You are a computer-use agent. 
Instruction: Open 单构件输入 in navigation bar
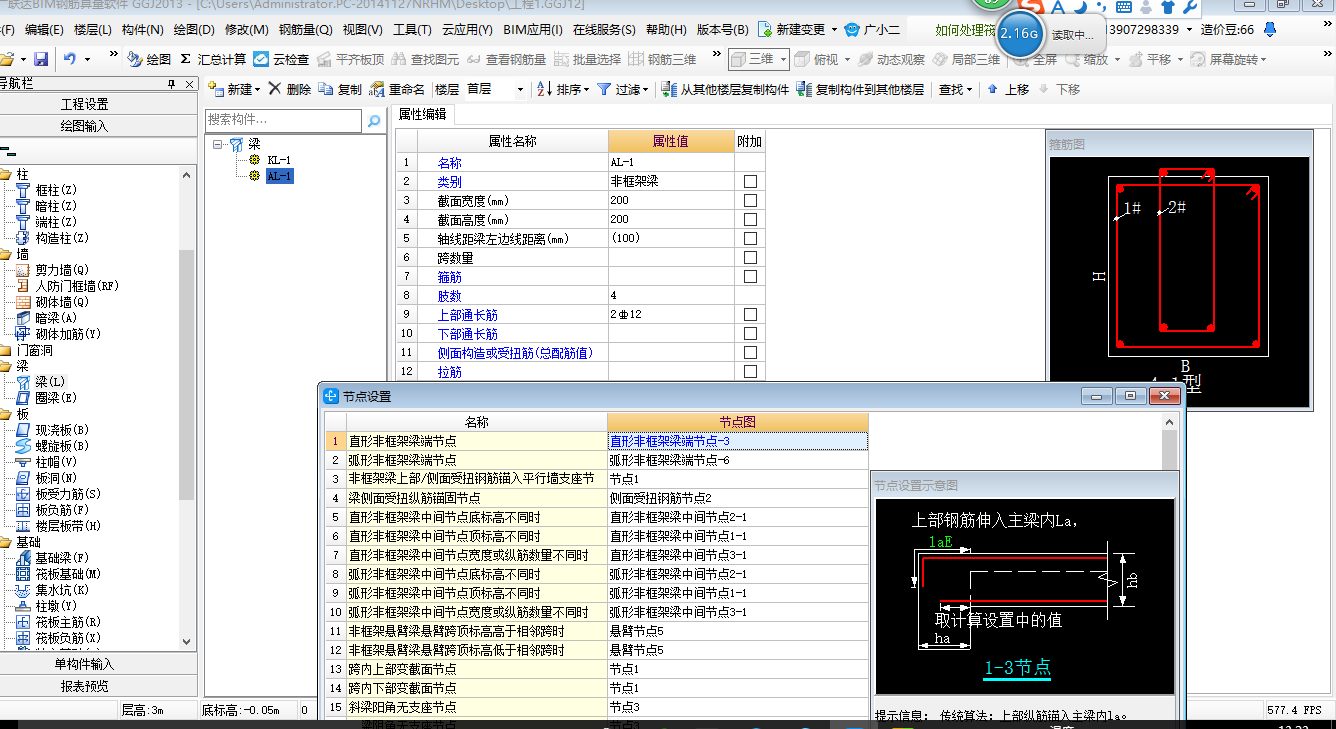pos(85,664)
